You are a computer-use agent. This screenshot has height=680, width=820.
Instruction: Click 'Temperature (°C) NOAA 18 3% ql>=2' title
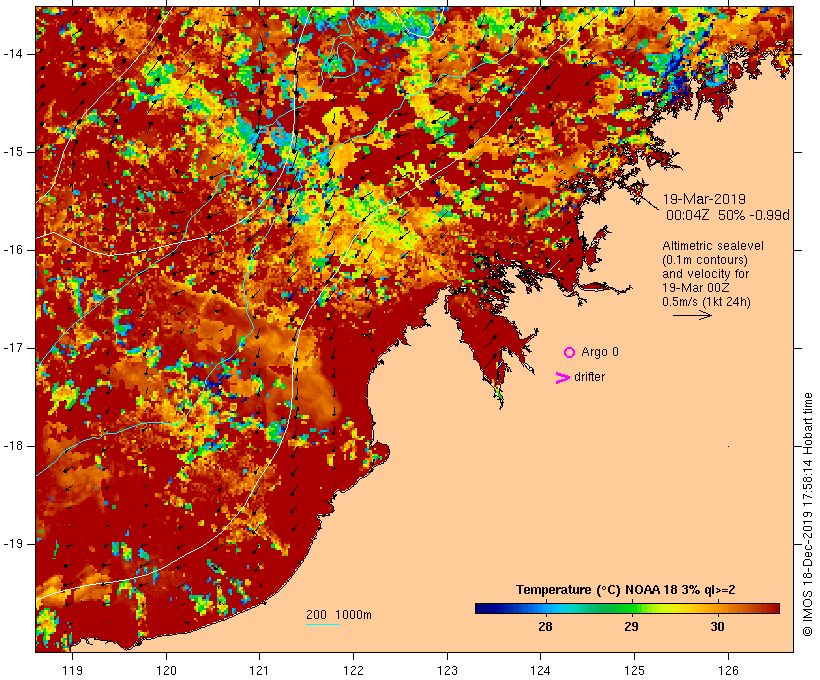[625, 590]
